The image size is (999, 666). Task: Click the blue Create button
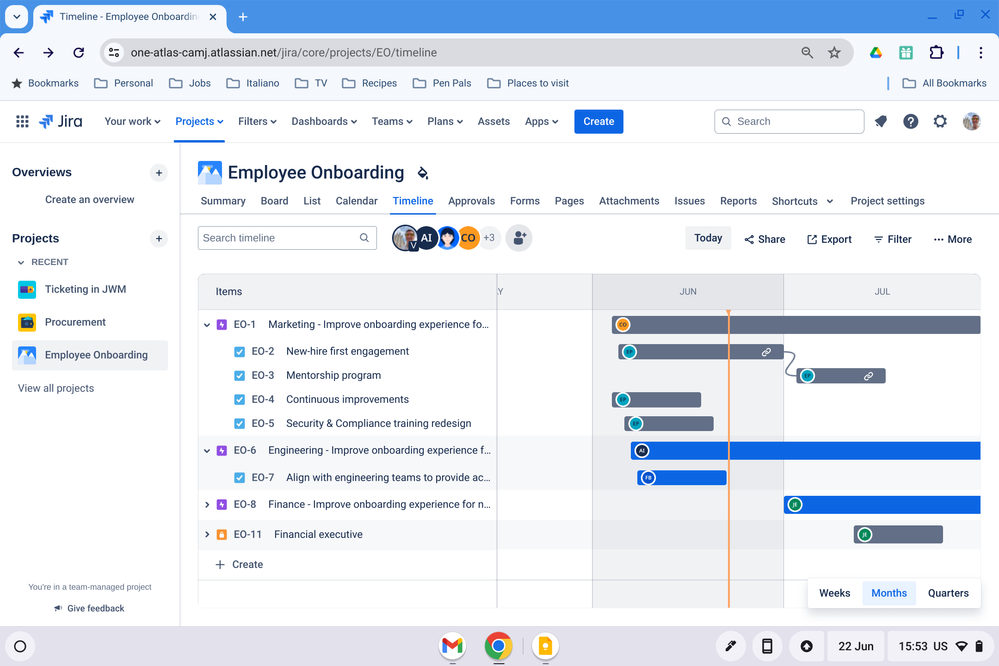[x=599, y=121]
